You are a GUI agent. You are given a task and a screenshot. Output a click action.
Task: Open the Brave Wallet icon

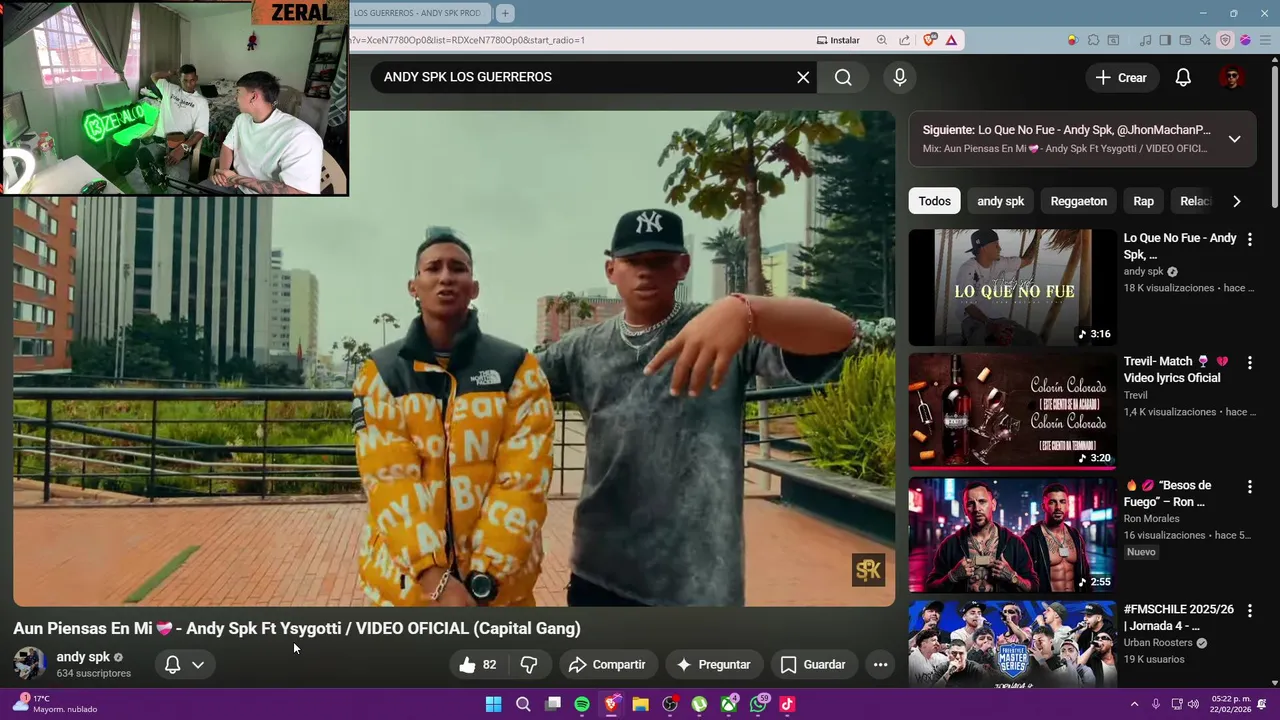pyautogui.click(x=1185, y=40)
